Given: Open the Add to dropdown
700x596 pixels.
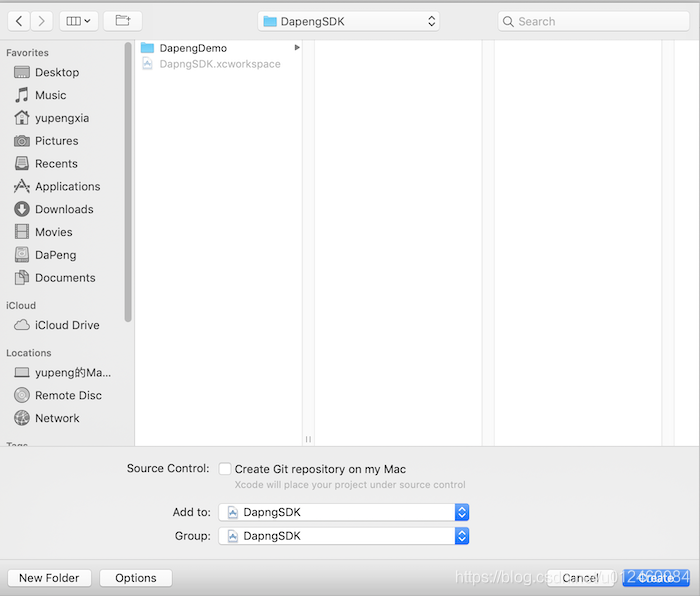Looking at the screenshot, I should (343, 512).
